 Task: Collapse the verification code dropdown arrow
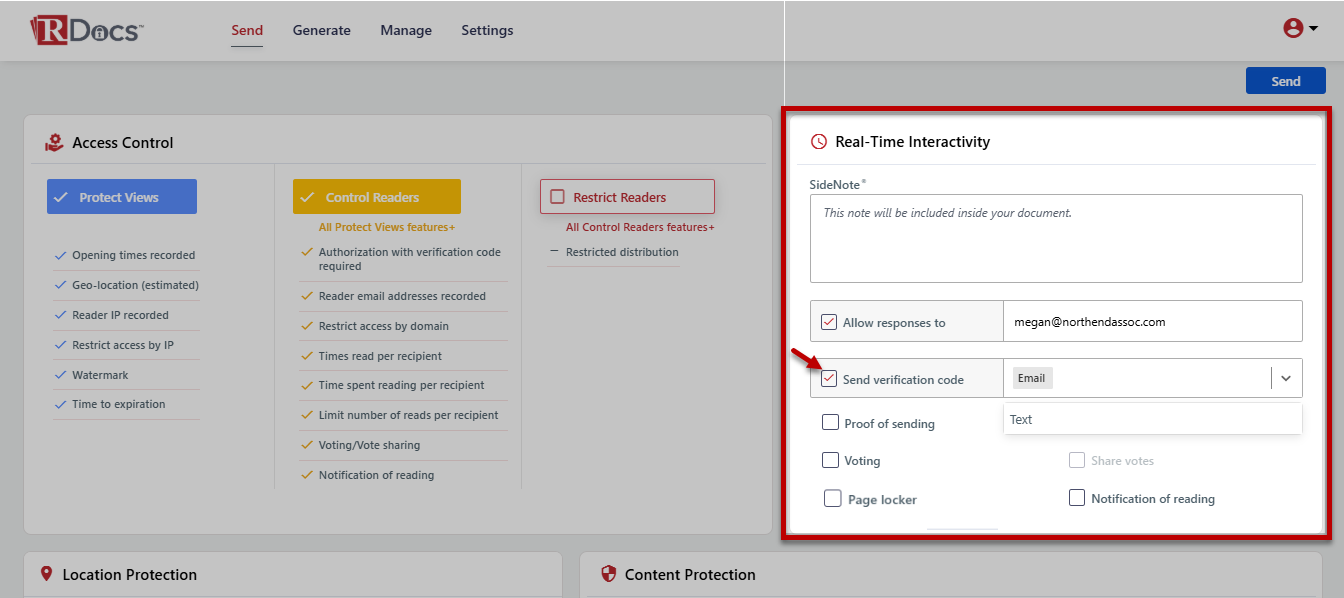[x=1286, y=379]
